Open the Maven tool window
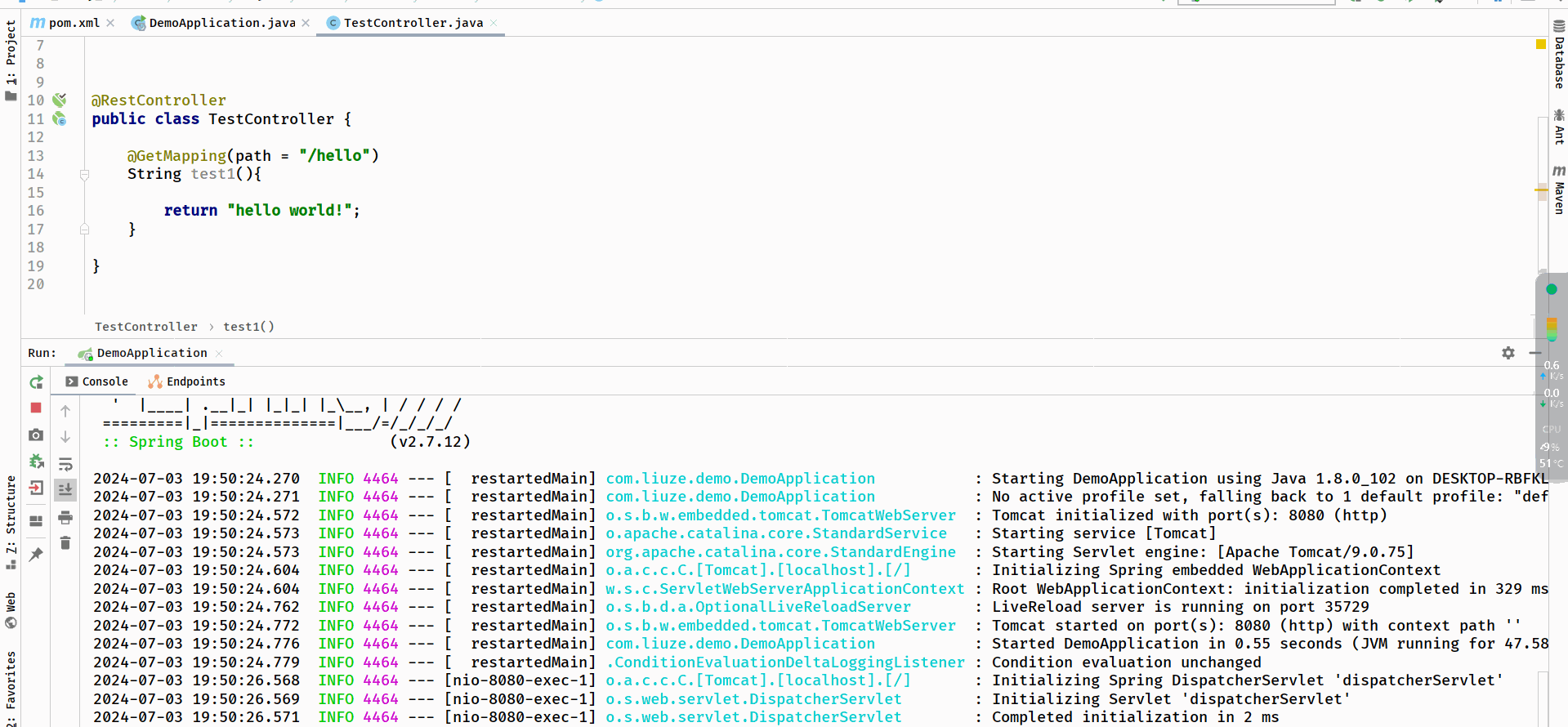This screenshot has width=1568, height=727. (x=1558, y=190)
